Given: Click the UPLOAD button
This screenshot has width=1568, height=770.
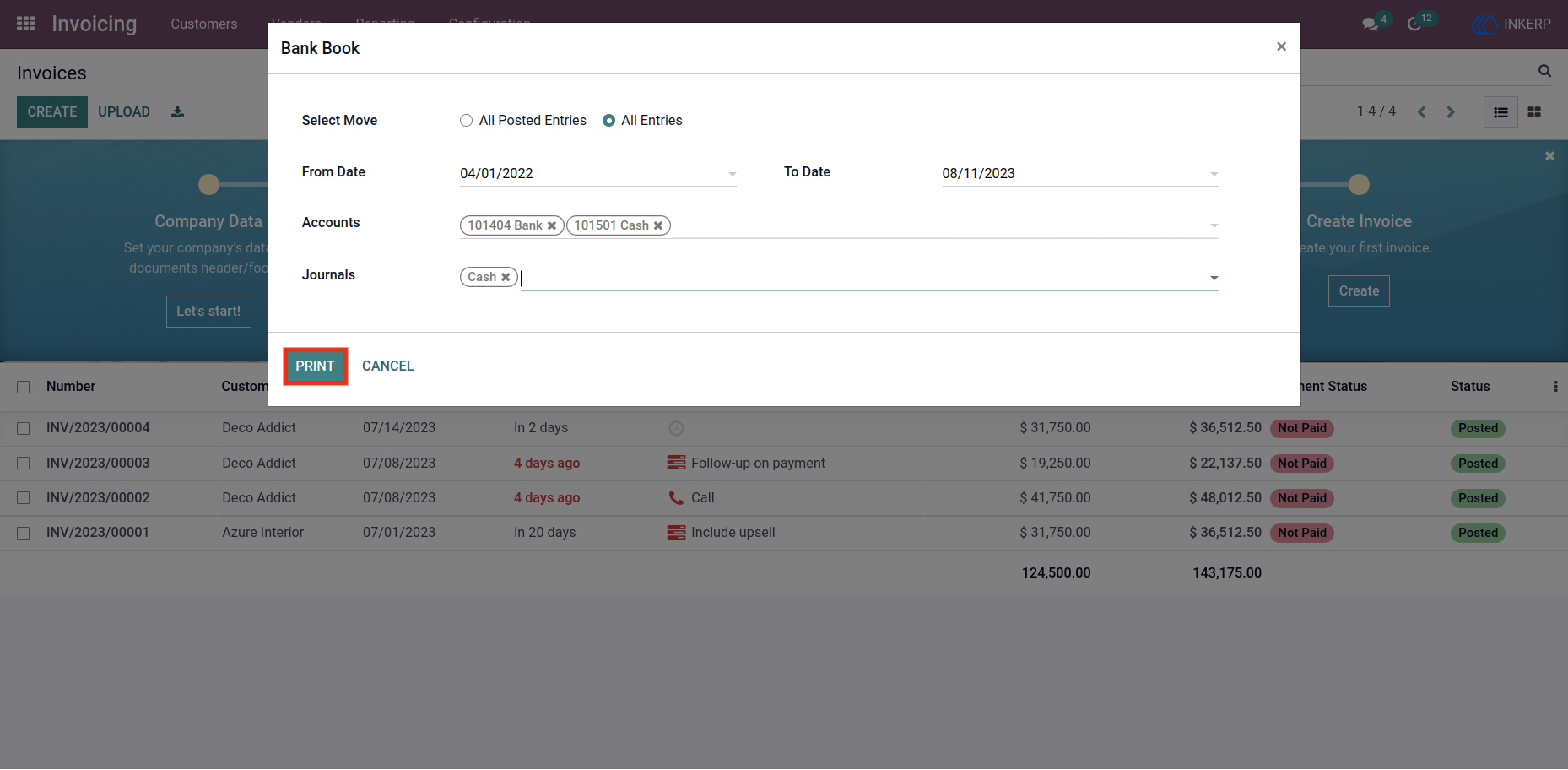Looking at the screenshot, I should [124, 112].
